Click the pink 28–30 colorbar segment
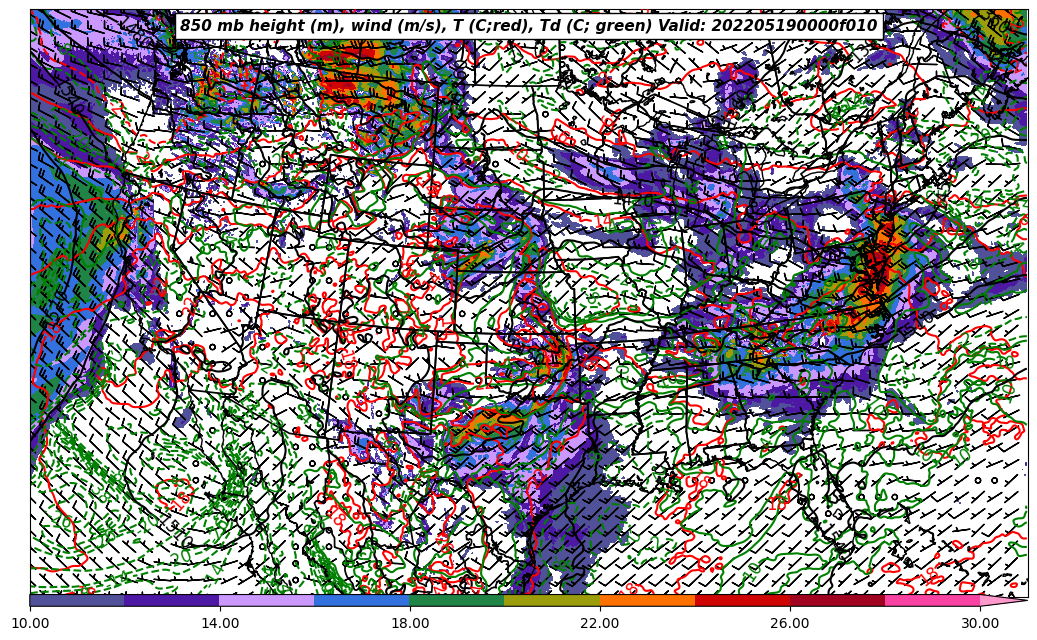The height and width of the screenshot is (640, 1037). pyautogui.click(x=932, y=600)
